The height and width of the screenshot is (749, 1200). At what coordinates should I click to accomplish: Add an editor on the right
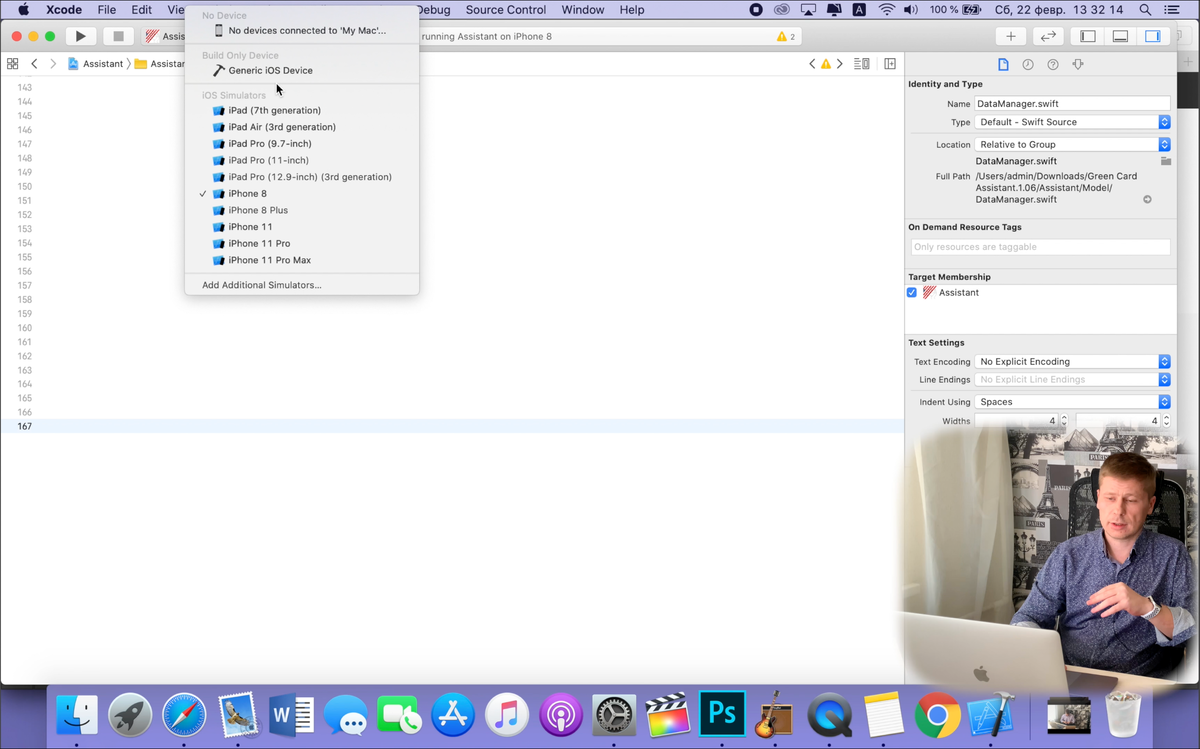coord(890,64)
